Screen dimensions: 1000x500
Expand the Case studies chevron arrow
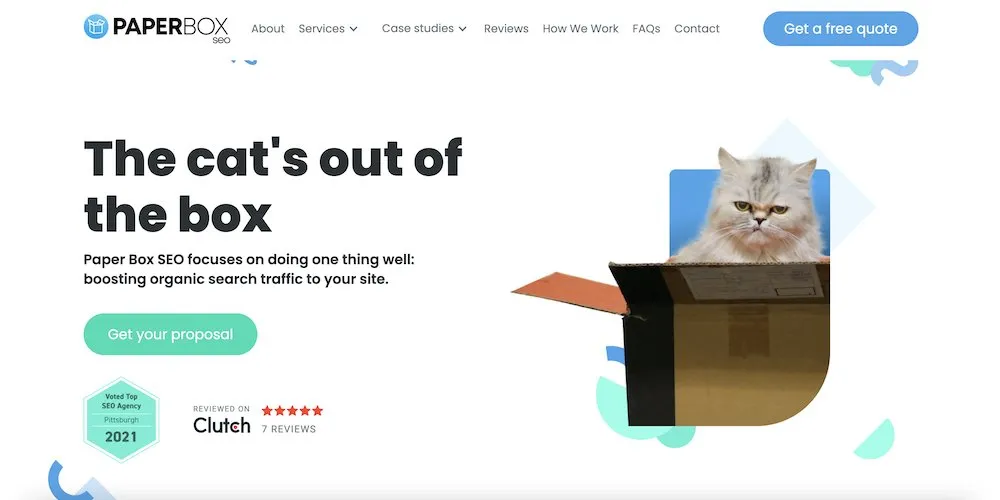pyautogui.click(x=462, y=29)
